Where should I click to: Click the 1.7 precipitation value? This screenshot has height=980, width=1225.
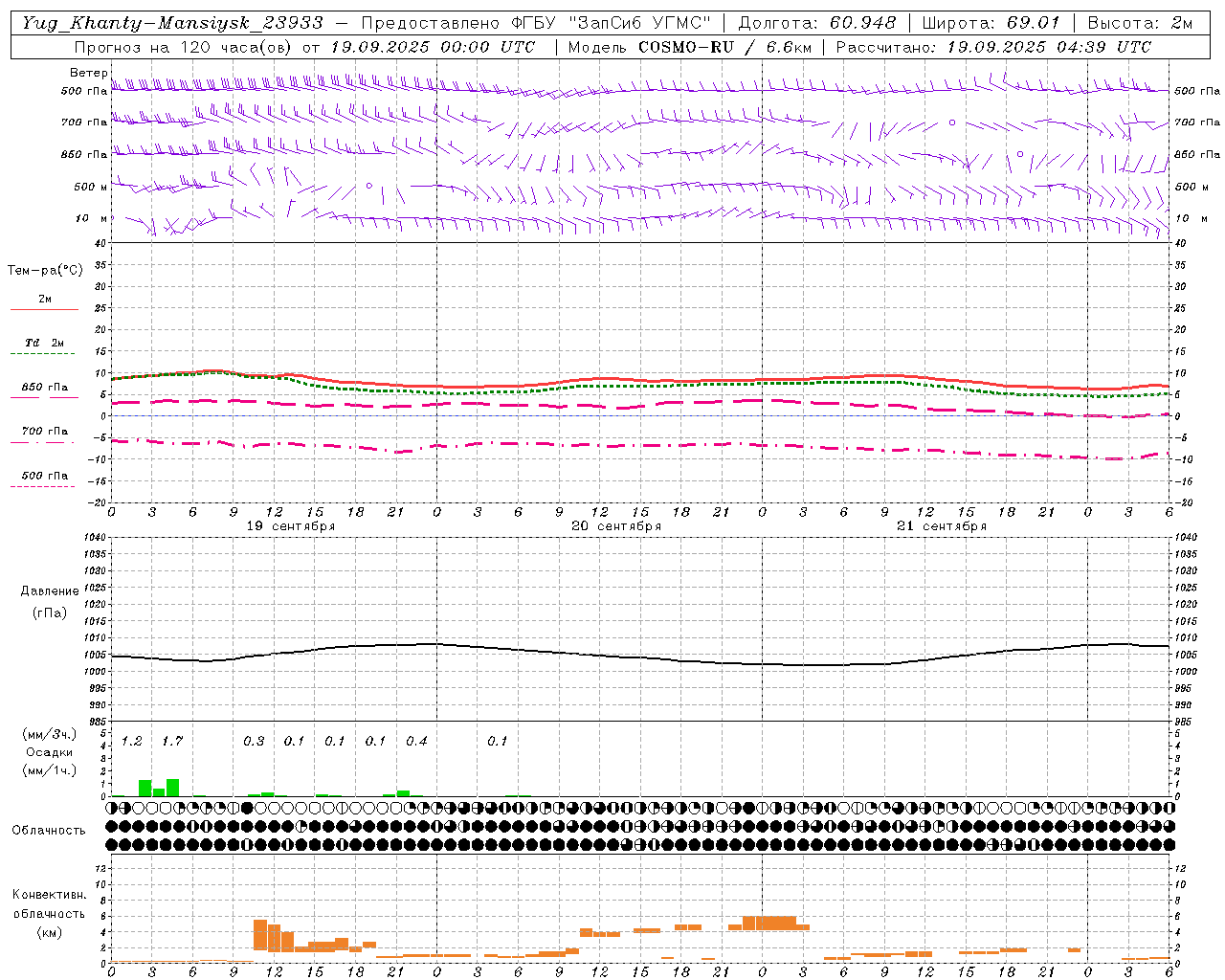pyautogui.click(x=172, y=742)
